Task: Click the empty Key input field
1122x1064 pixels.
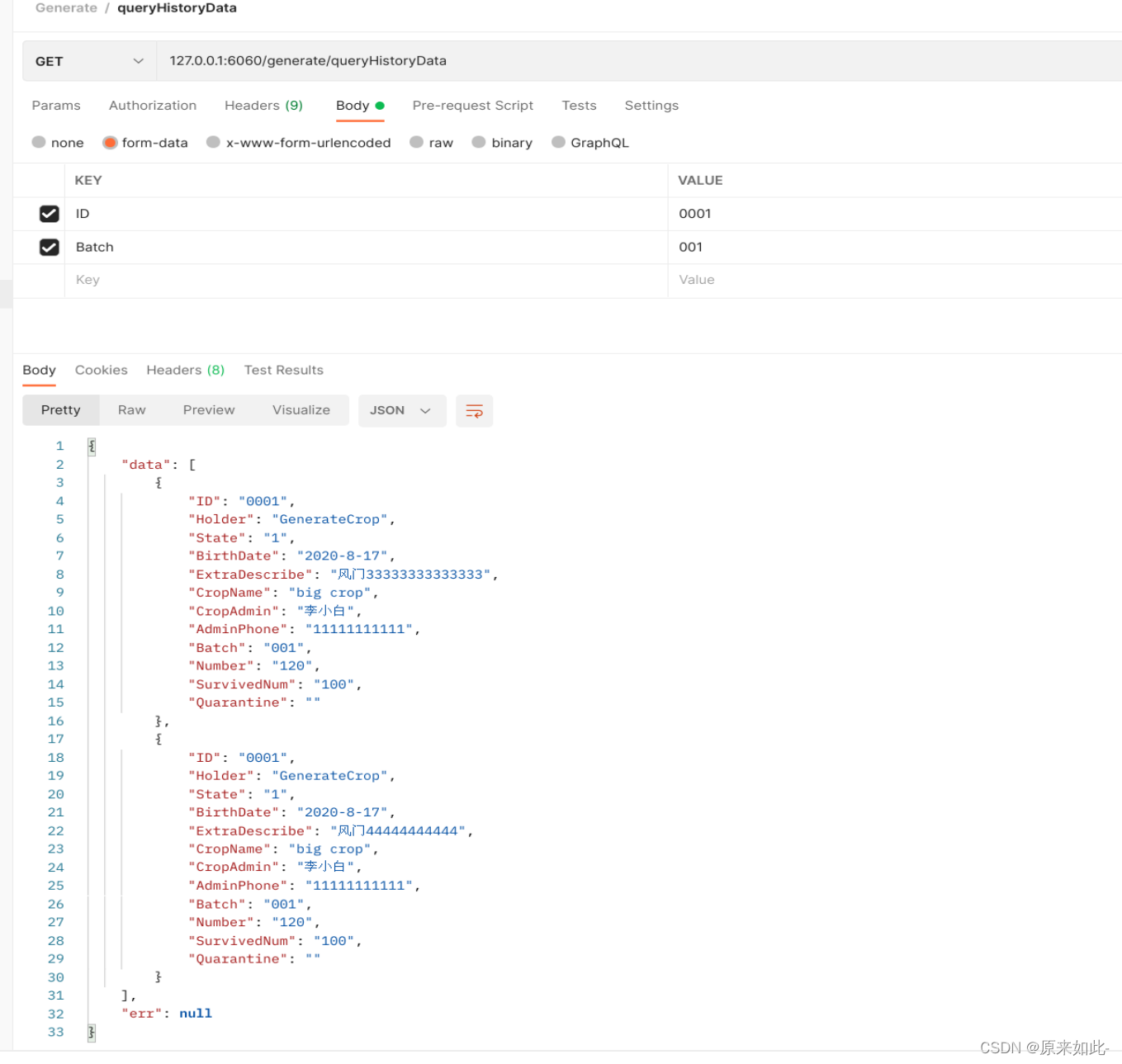Action: pos(366,281)
